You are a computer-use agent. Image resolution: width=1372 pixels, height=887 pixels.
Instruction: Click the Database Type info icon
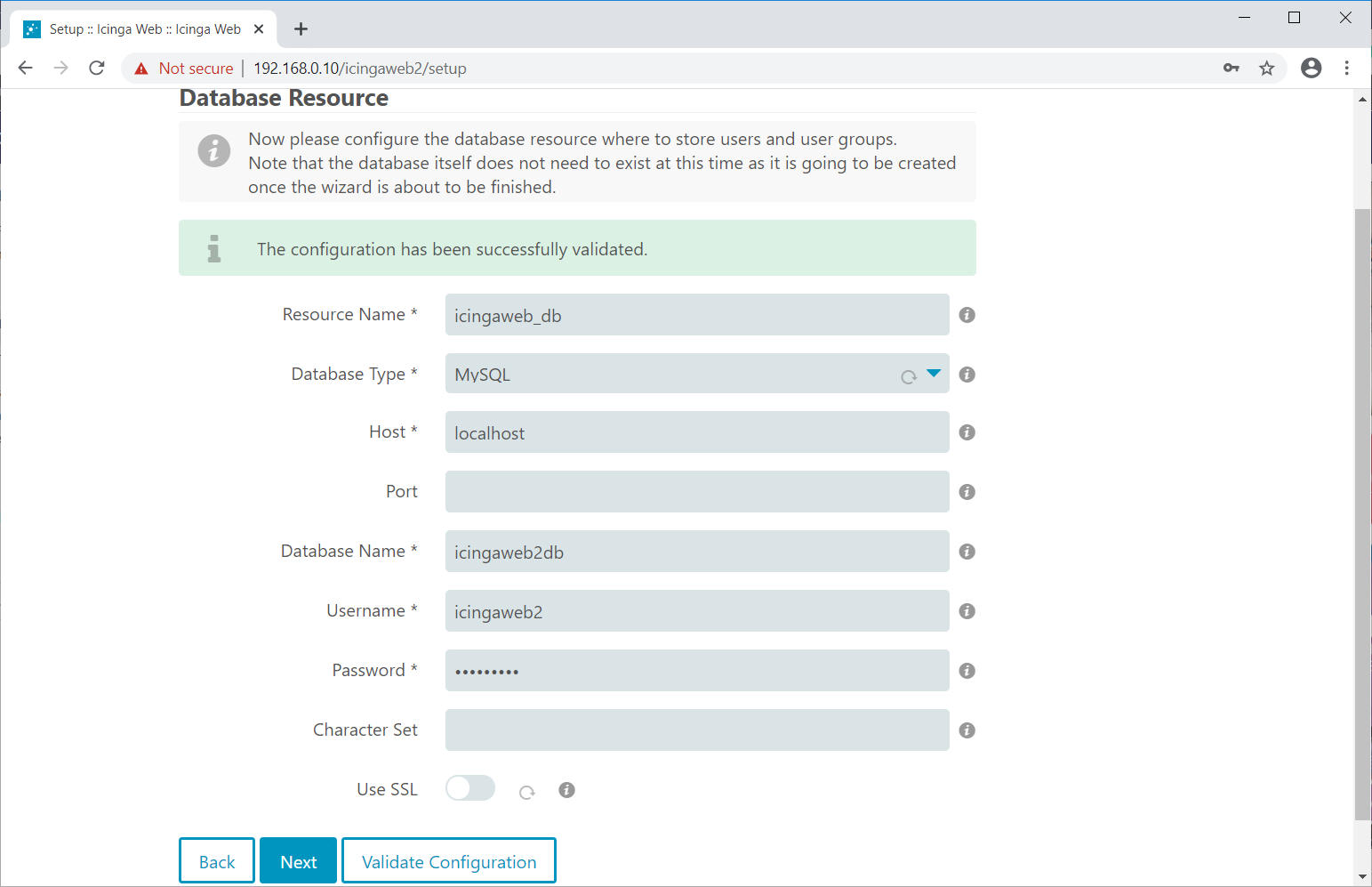coord(967,375)
